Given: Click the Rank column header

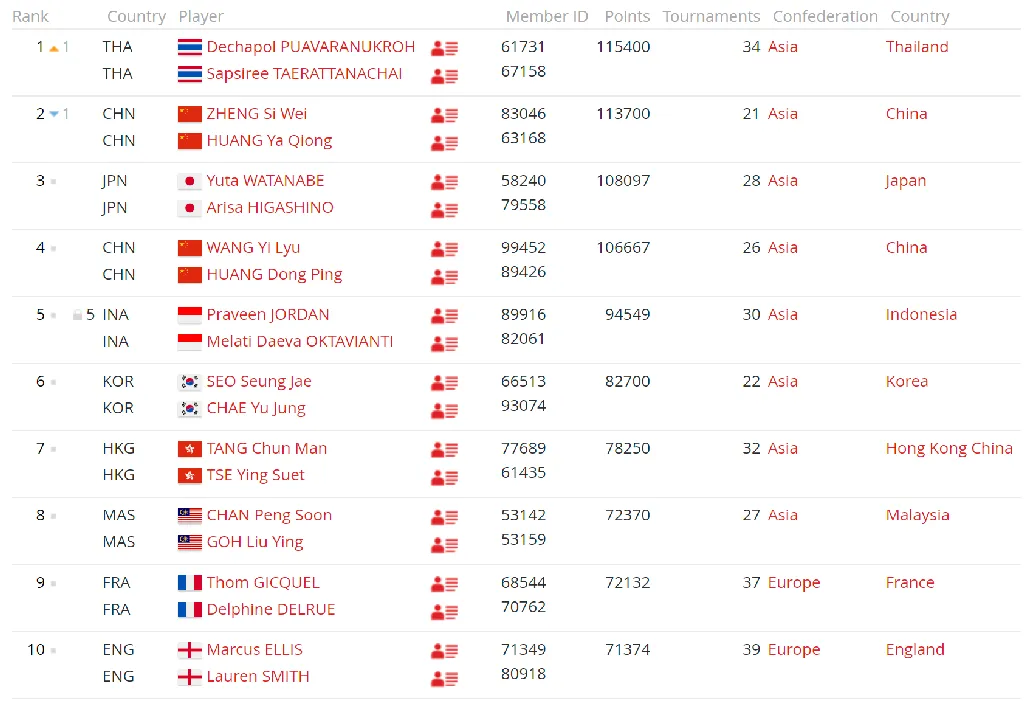Looking at the screenshot, I should [x=30, y=17].
